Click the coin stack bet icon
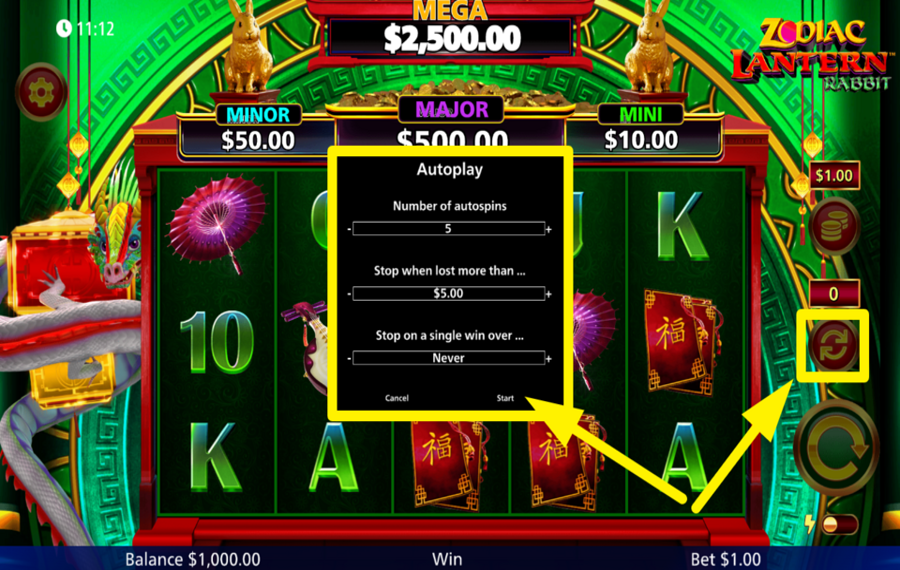Viewport: 900px width, 570px height. click(834, 226)
